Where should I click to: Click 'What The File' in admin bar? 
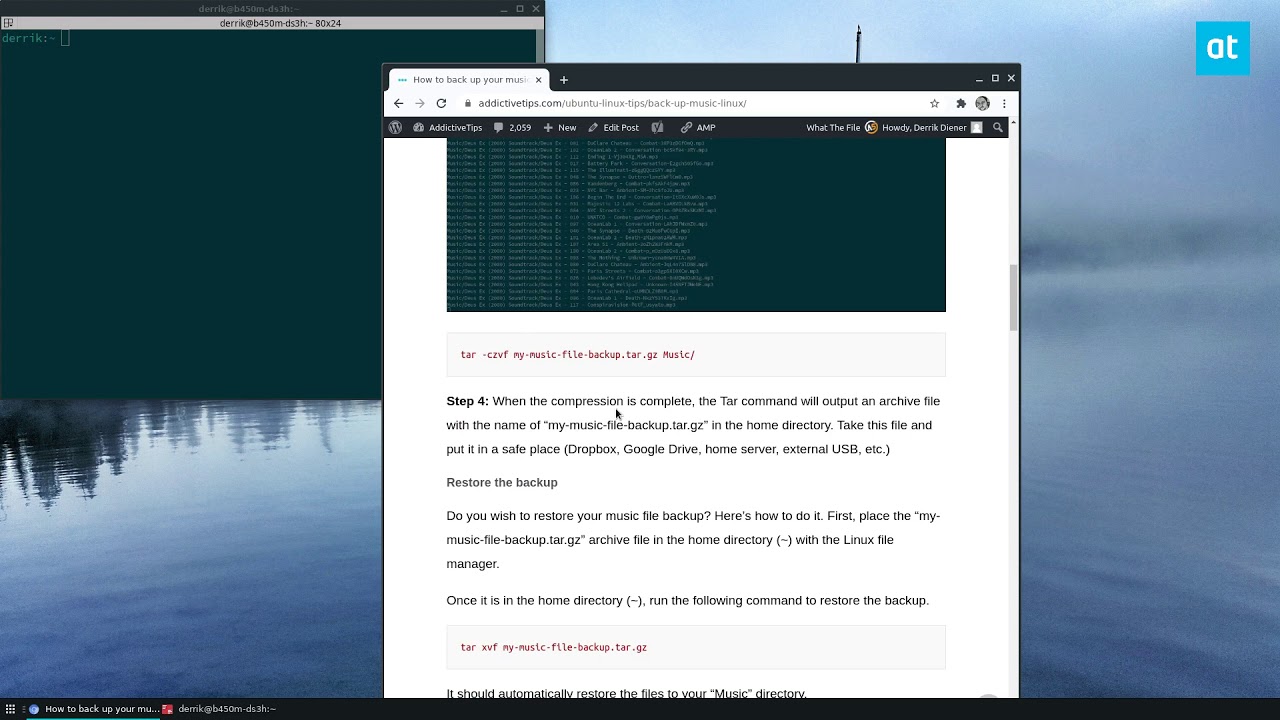pos(833,127)
